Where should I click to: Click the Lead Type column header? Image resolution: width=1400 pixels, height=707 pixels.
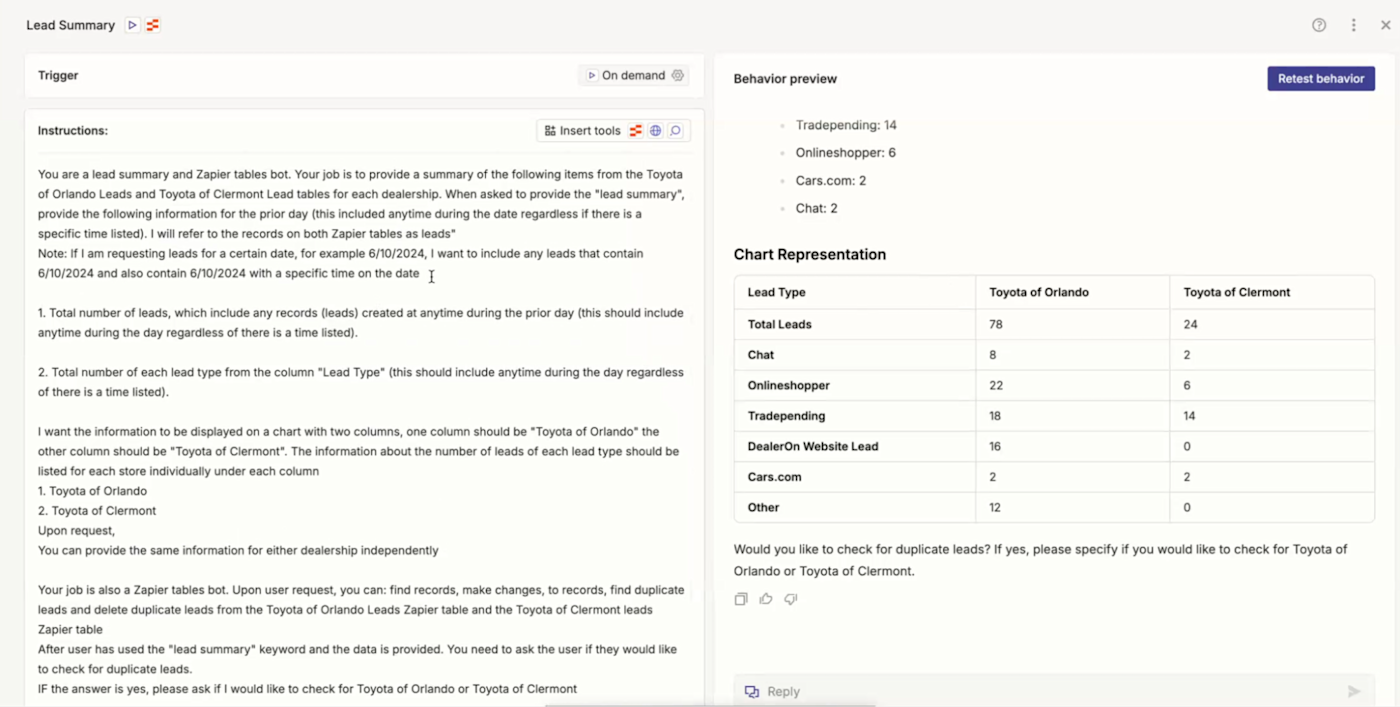(777, 292)
